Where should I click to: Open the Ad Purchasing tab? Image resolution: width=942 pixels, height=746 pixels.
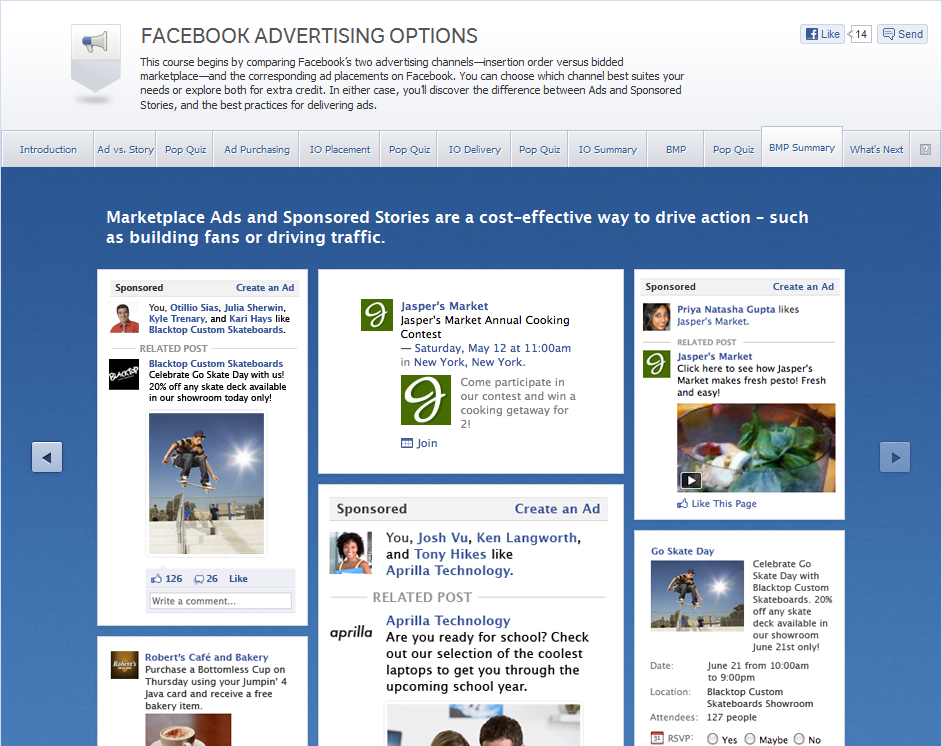coord(257,149)
